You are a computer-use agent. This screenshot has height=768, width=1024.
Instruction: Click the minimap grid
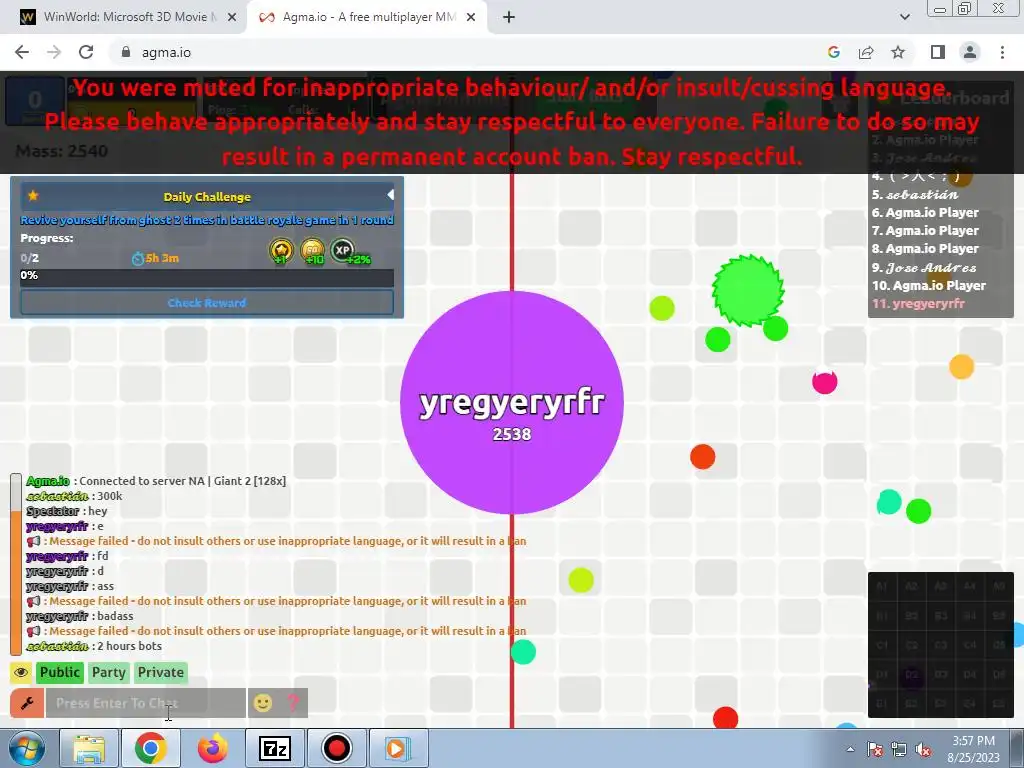[x=940, y=645]
